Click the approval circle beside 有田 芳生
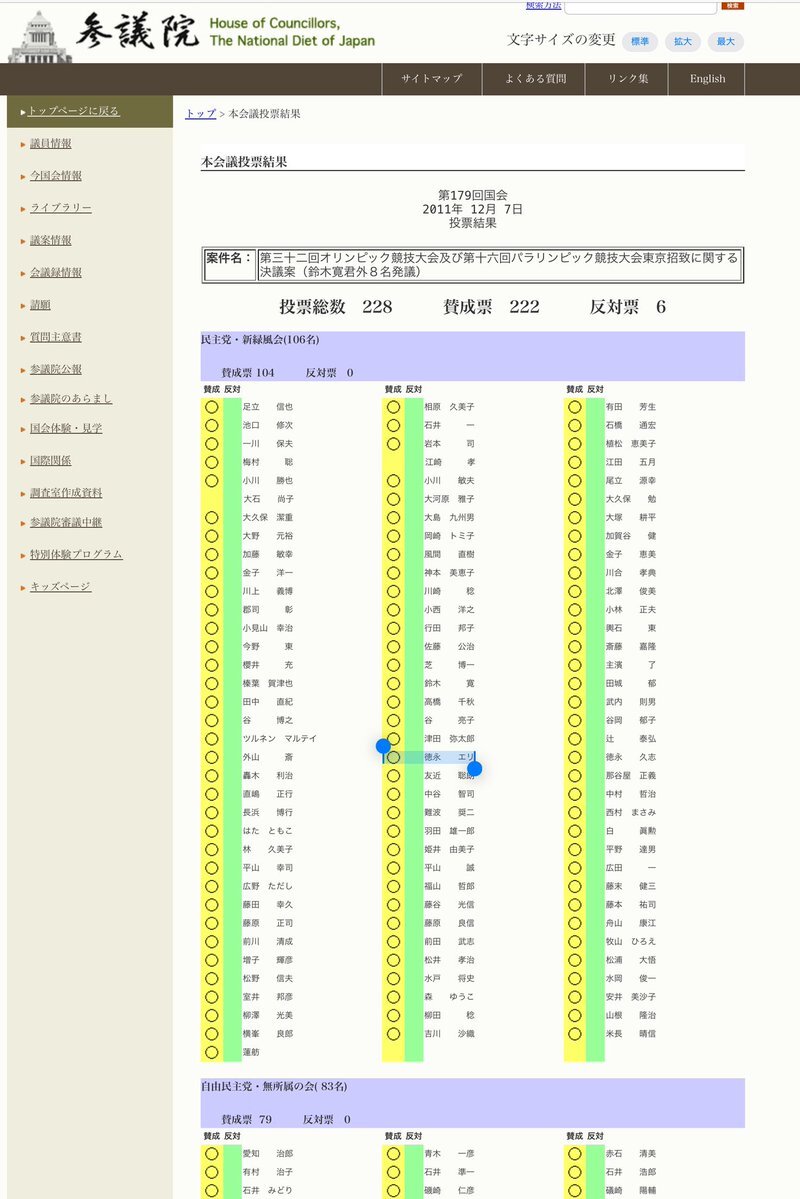This screenshot has width=800, height=1199. 574,407
